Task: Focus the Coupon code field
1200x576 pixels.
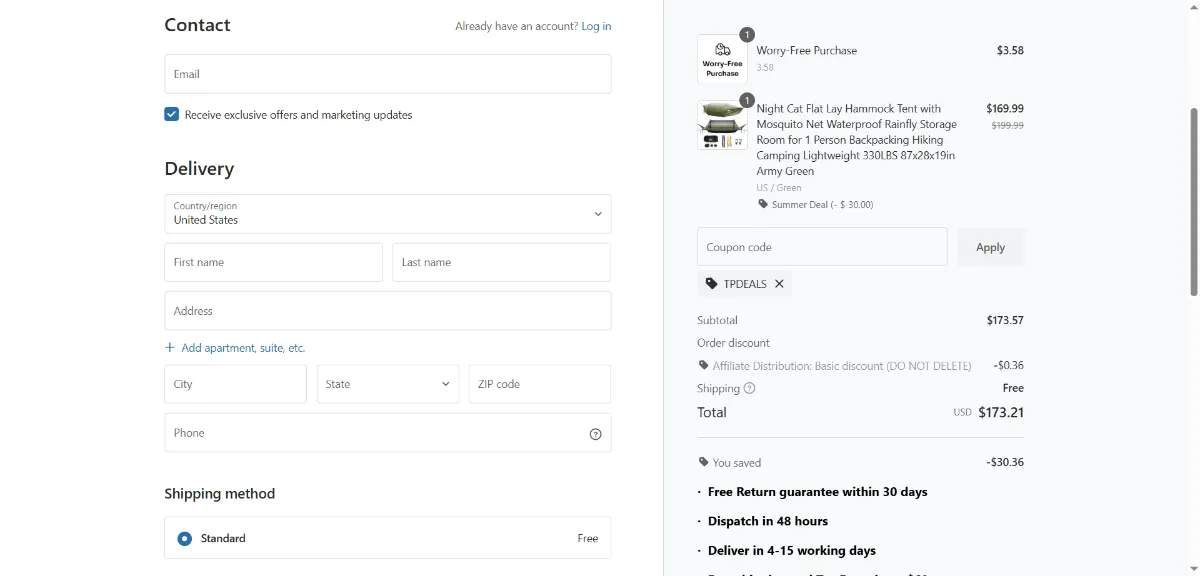Action: [822, 247]
